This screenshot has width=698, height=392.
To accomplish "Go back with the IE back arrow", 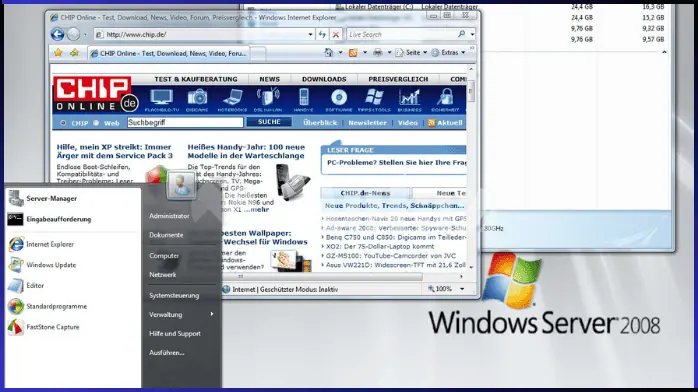I will [57, 34].
